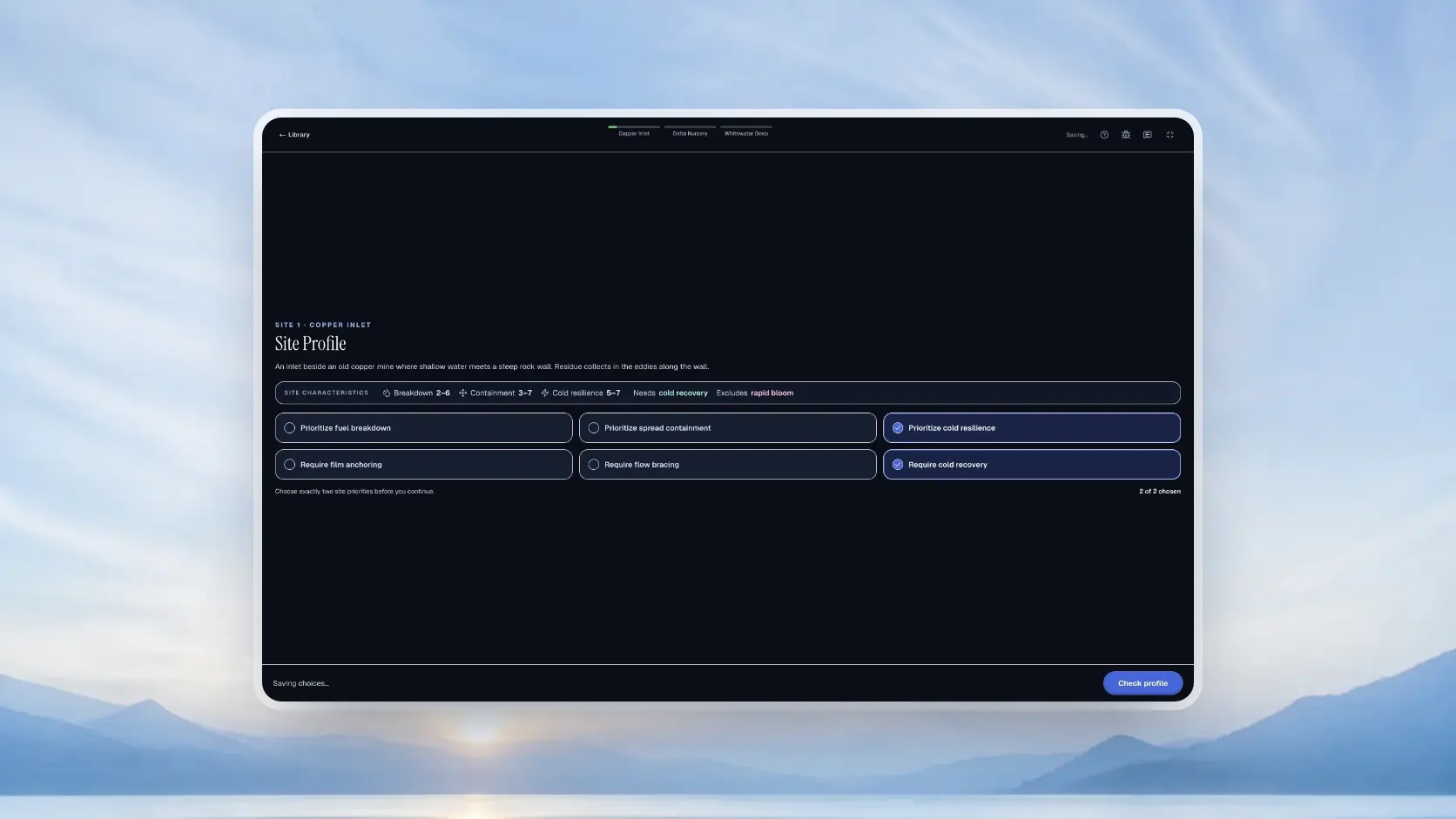Switch to Delta Nursery step
1456x819 pixels.
point(690,131)
